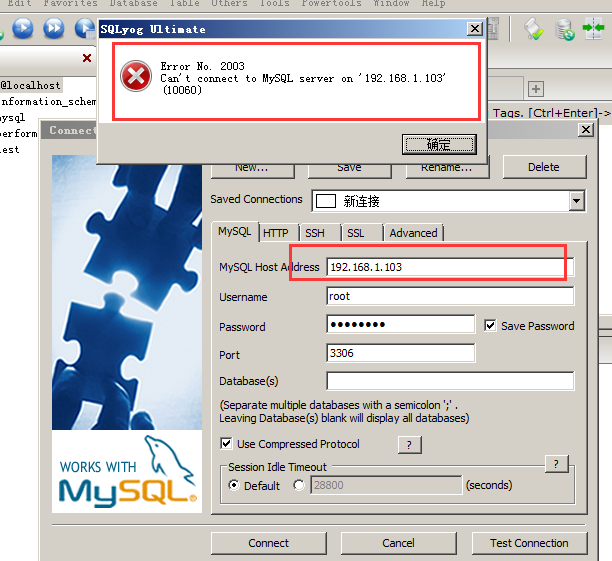Click the Username input field
The width and height of the screenshot is (612, 561).
click(x=450, y=296)
